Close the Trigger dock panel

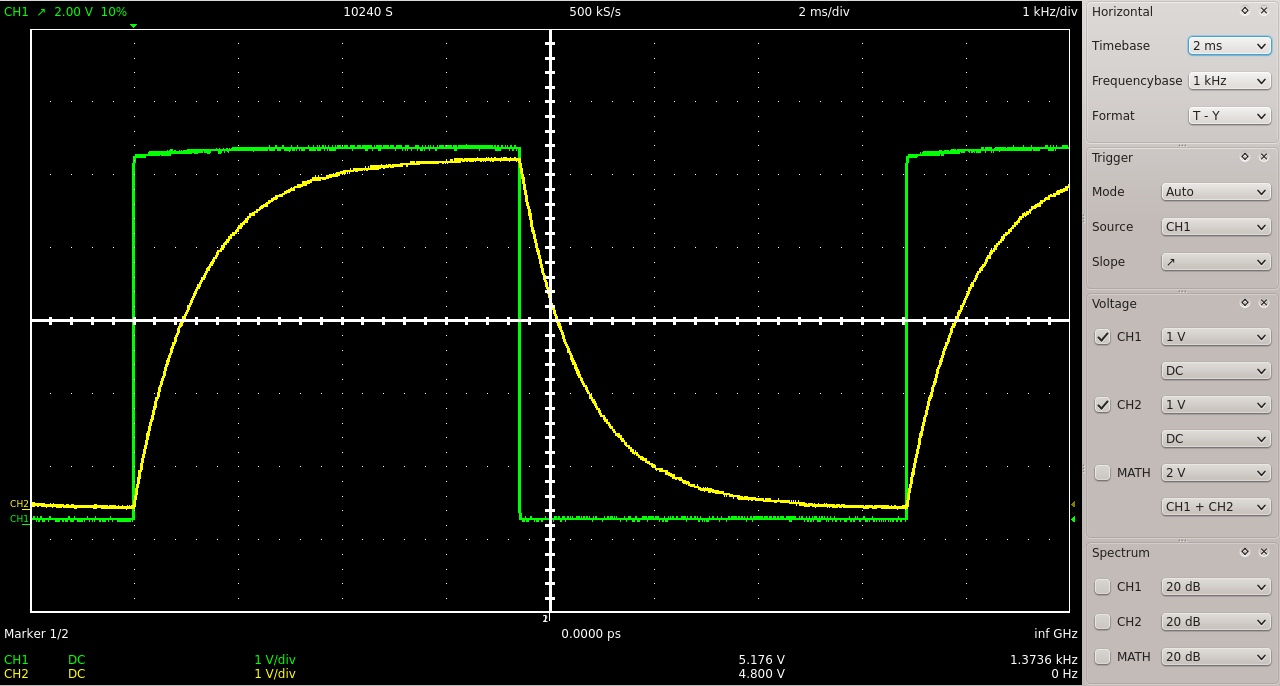[1263, 157]
